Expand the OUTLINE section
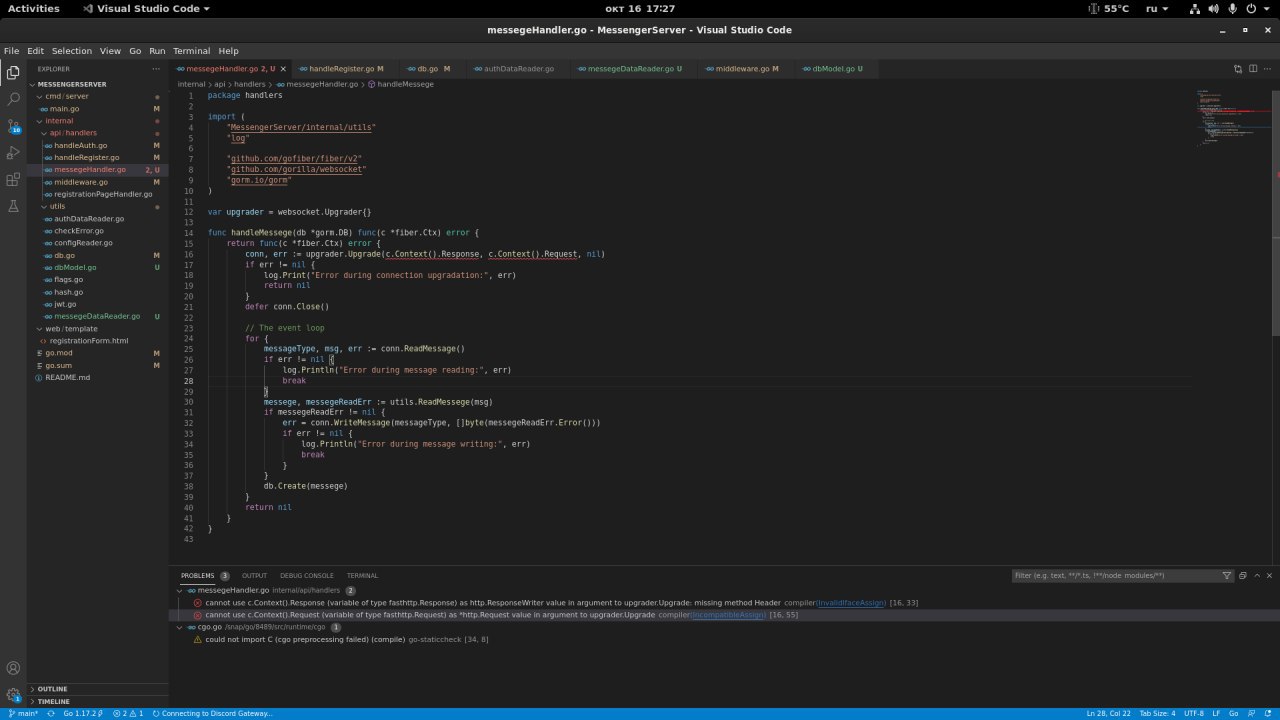The width and height of the screenshot is (1280, 720). click(52, 689)
